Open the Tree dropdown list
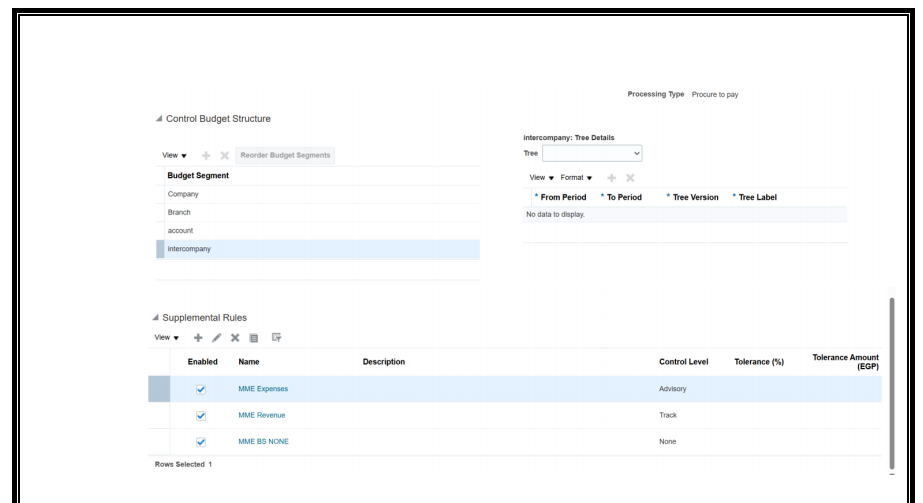Viewport: 923px width, 503px height. 592,154
